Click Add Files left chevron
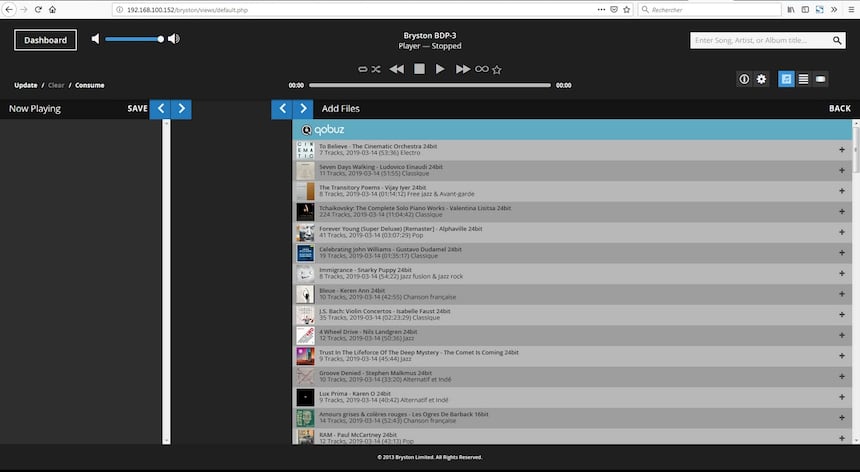This screenshot has height=472, width=860. [282, 109]
